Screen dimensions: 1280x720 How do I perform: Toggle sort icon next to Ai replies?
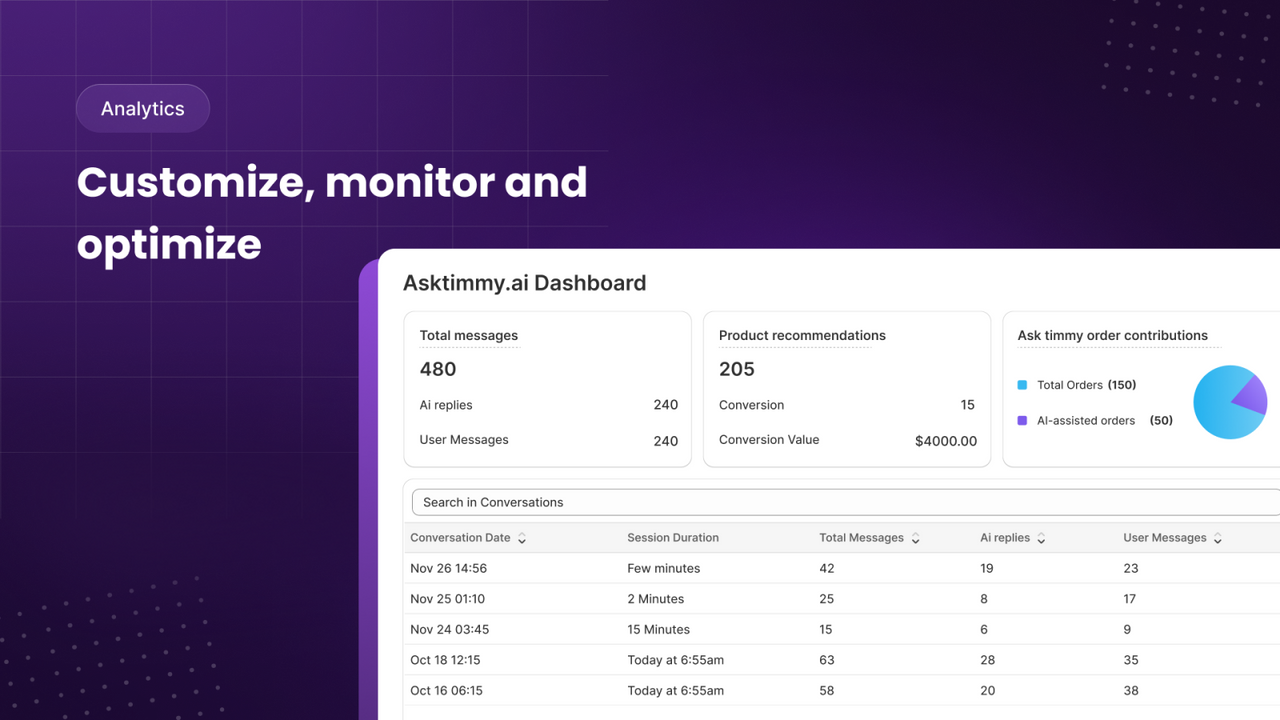click(1041, 538)
